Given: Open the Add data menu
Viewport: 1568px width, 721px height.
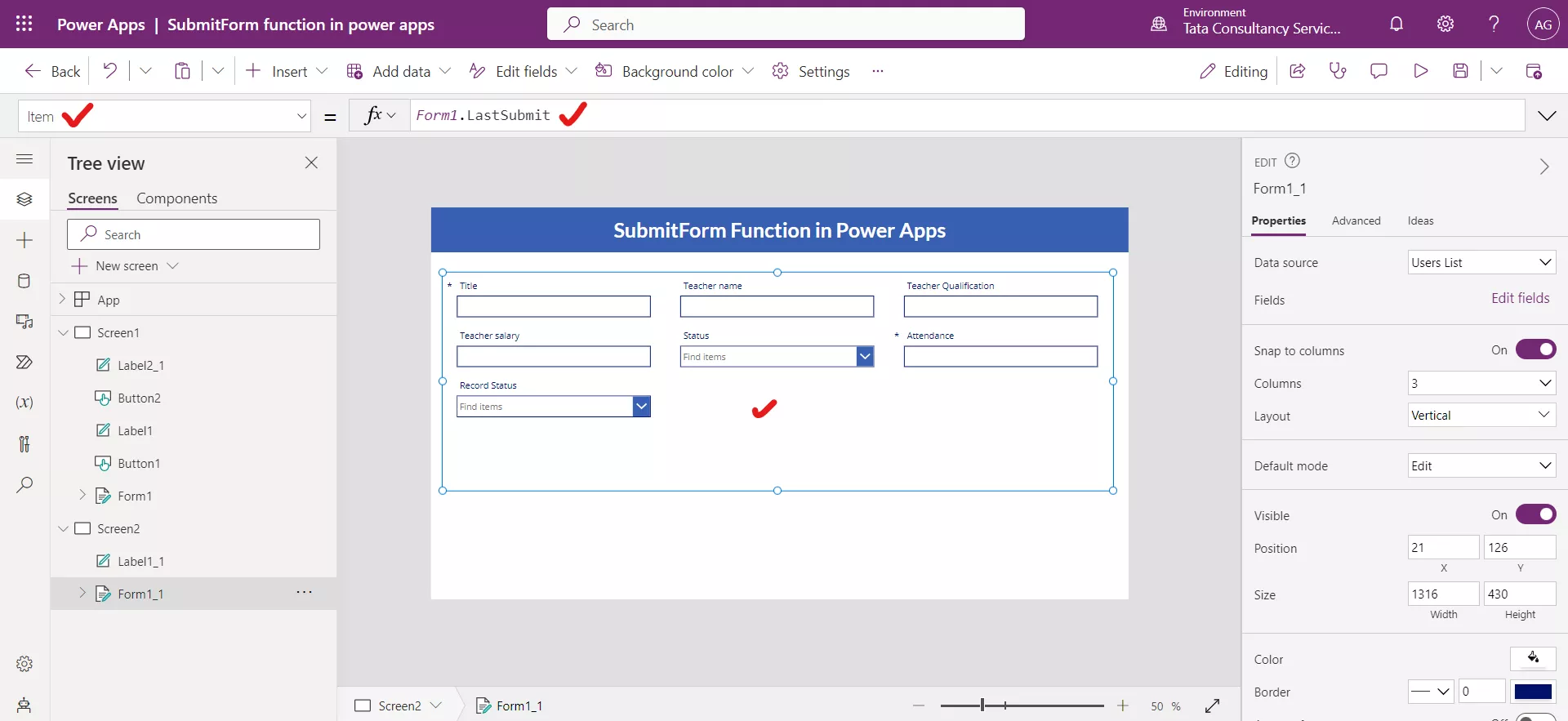Looking at the screenshot, I should pyautogui.click(x=399, y=71).
